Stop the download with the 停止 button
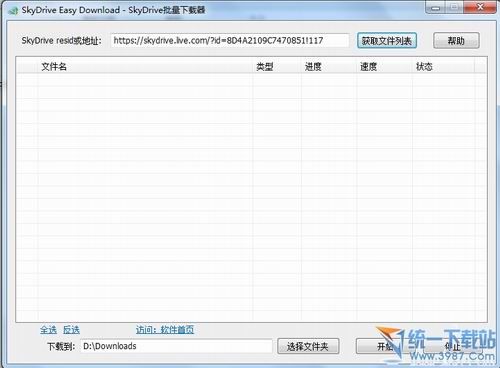This screenshot has width=500, height=368. click(x=452, y=346)
